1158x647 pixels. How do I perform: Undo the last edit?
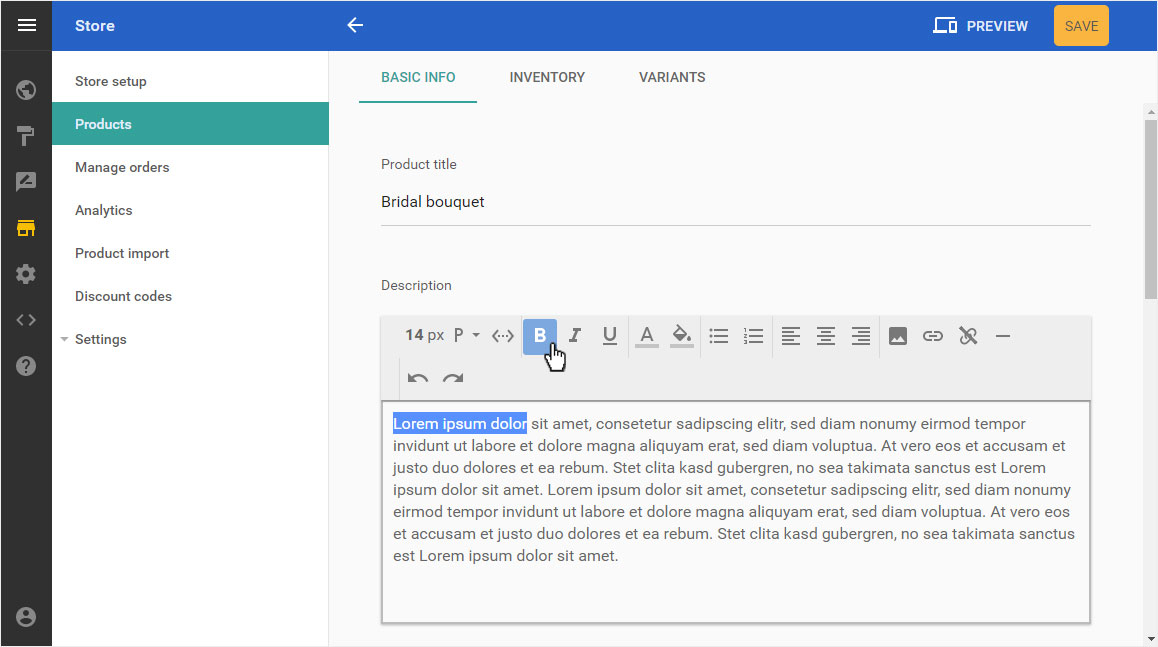(x=418, y=378)
